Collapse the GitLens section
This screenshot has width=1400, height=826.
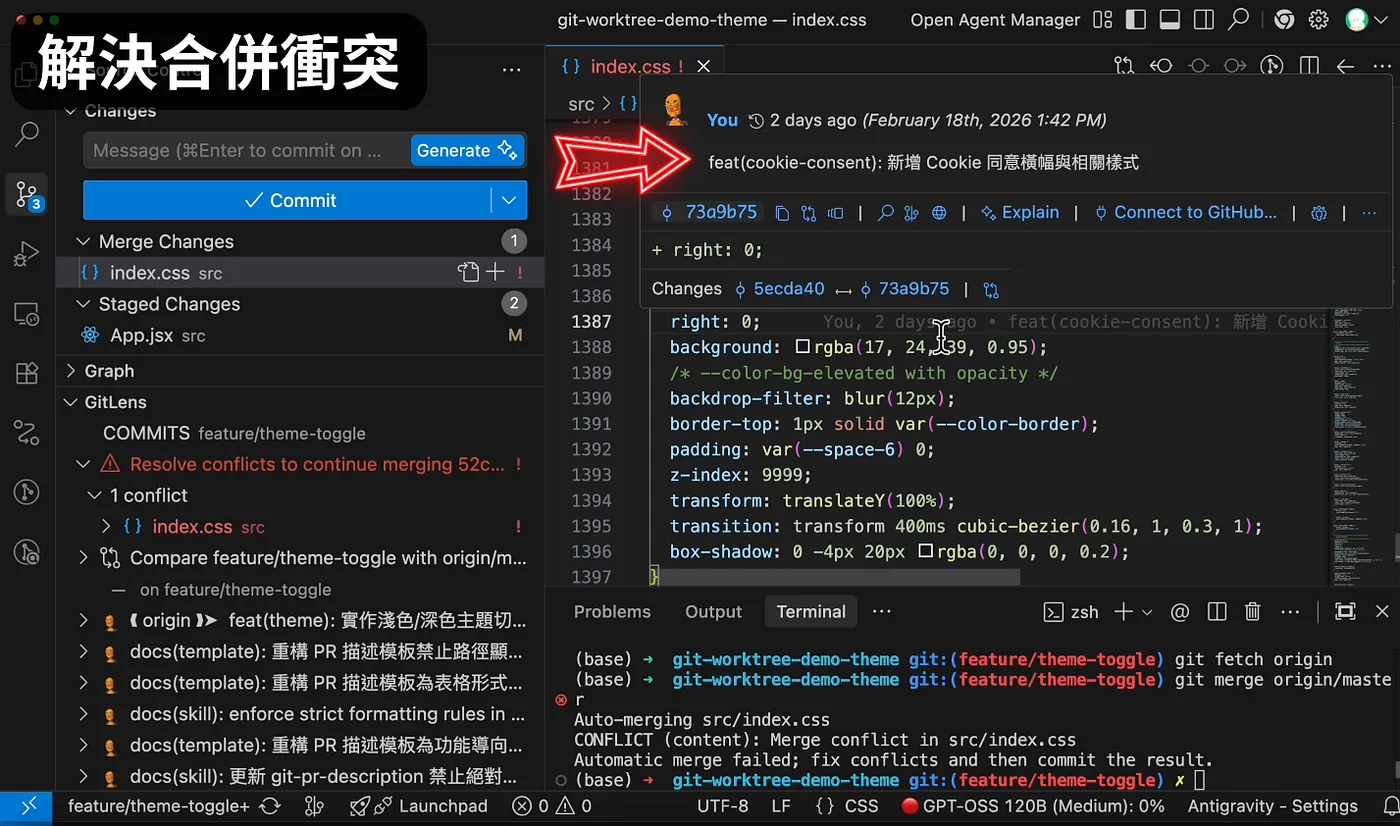click(x=71, y=402)
